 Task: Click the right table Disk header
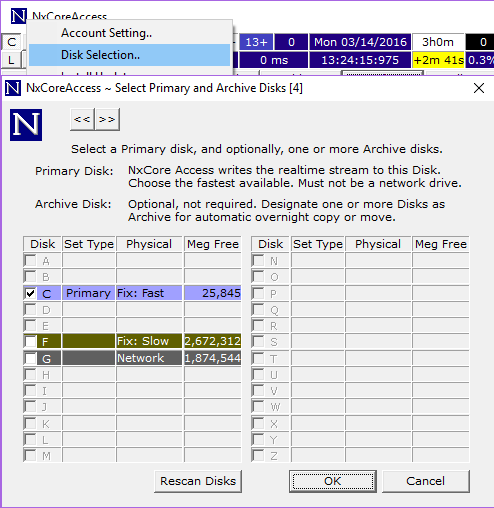(x=270, y=244)
